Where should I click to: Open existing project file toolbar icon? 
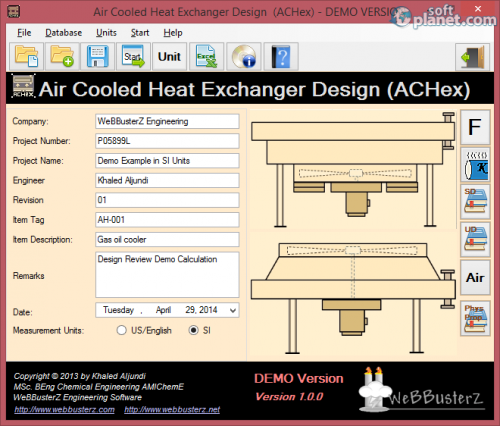[x=26, y=56]
